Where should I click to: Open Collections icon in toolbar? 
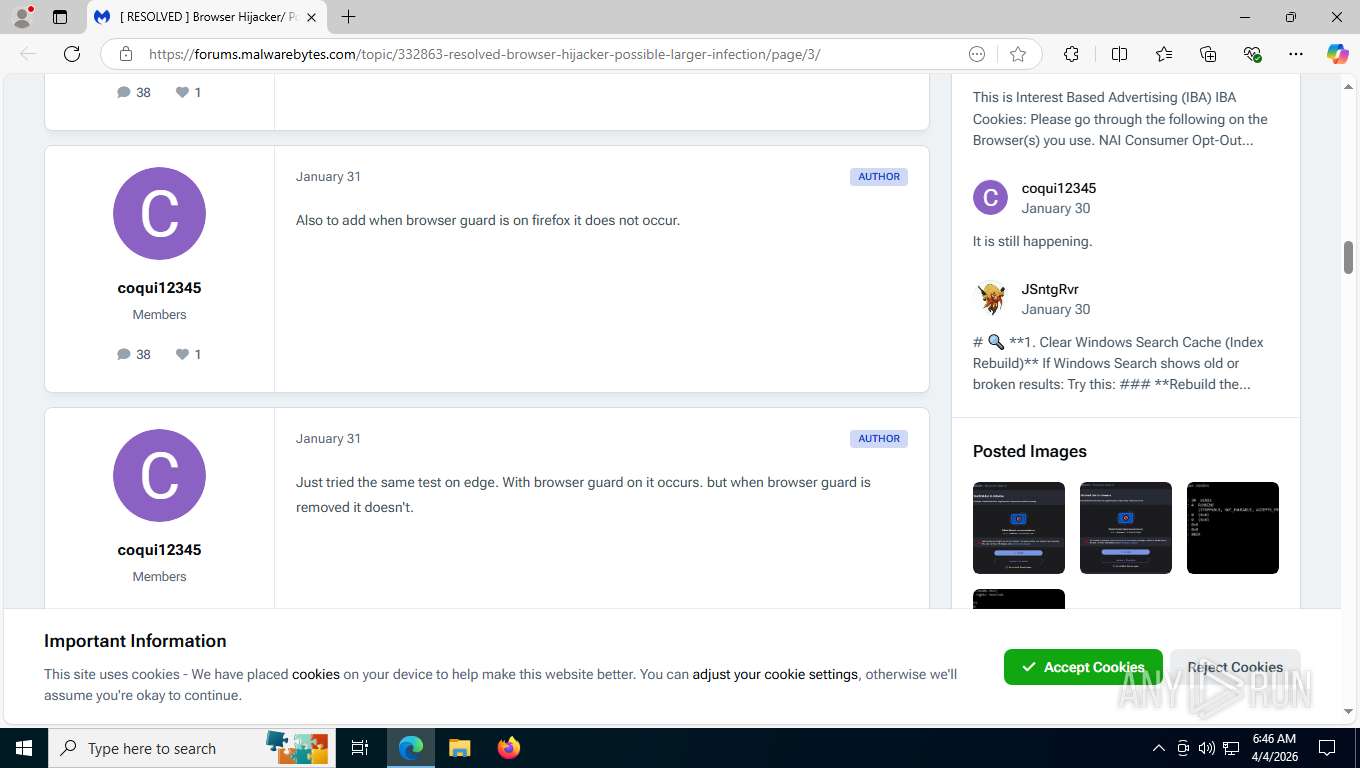point(1208,54)
